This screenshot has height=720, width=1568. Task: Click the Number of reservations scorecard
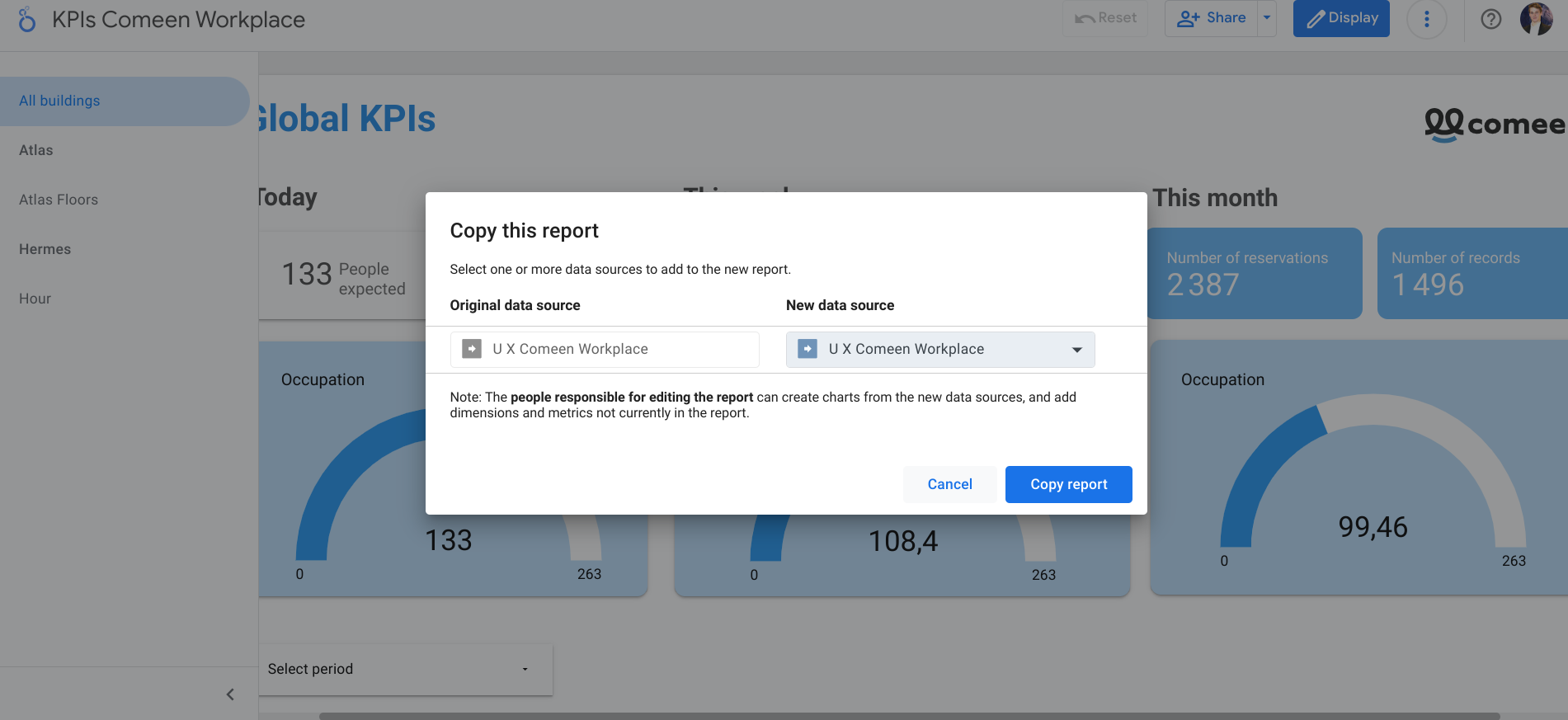[1255, 273]
